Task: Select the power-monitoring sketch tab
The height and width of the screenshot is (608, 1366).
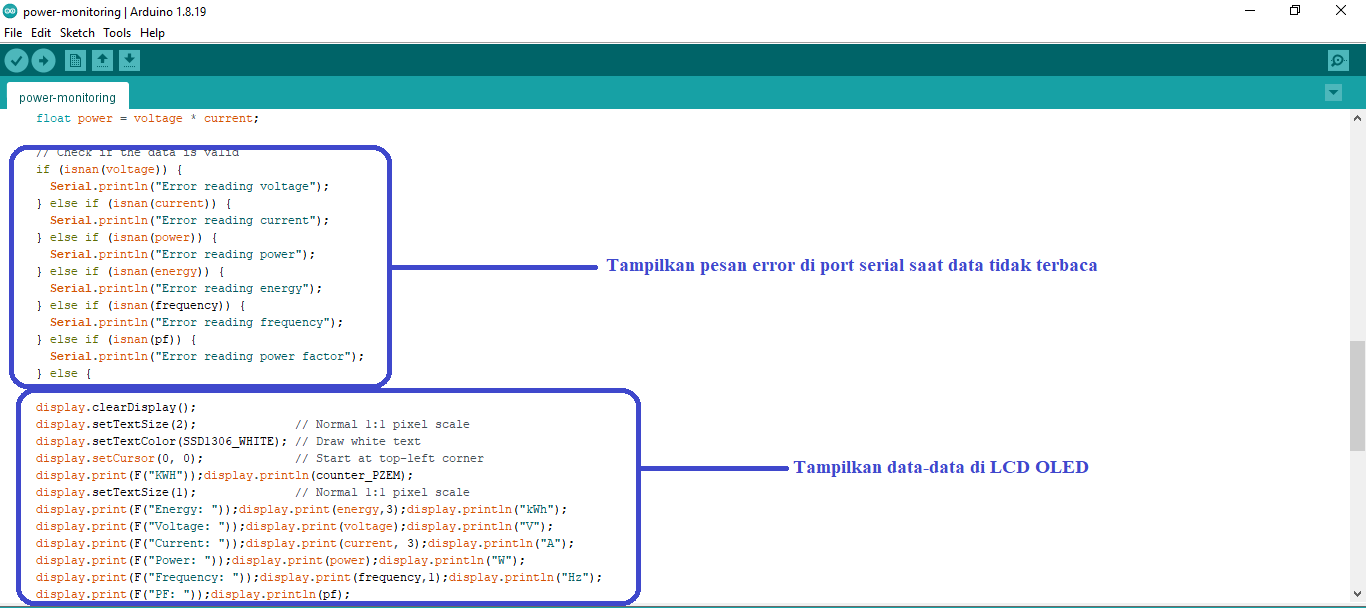Action: (x=67, y=97)
